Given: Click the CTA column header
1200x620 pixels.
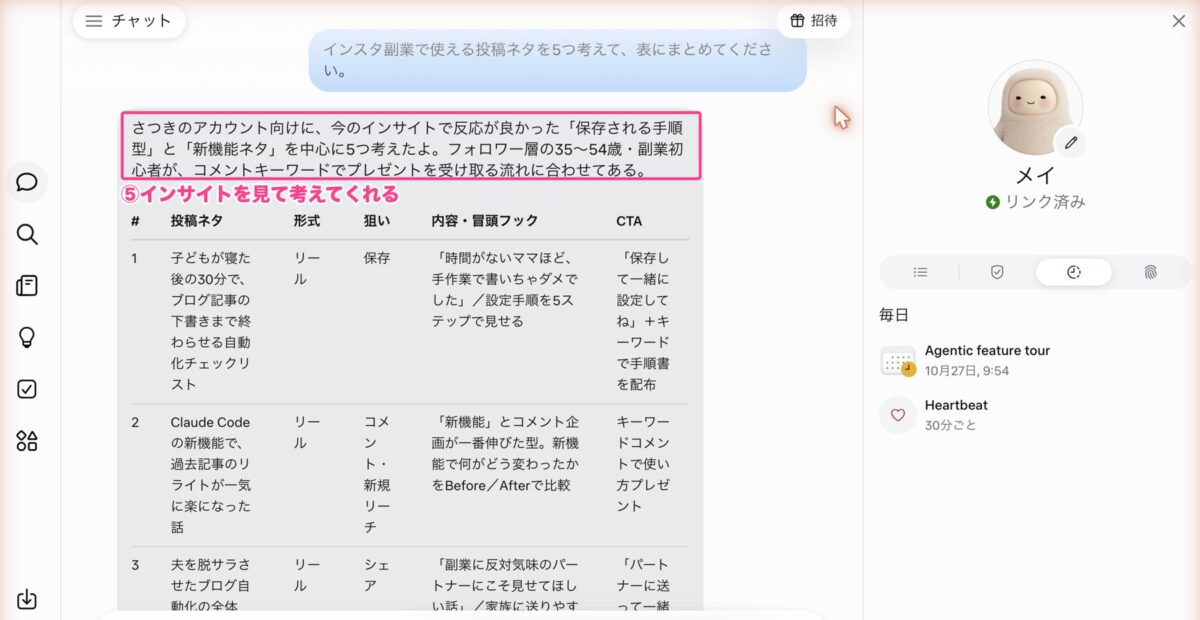Looking at the screenshot, I should pos(629,221).
